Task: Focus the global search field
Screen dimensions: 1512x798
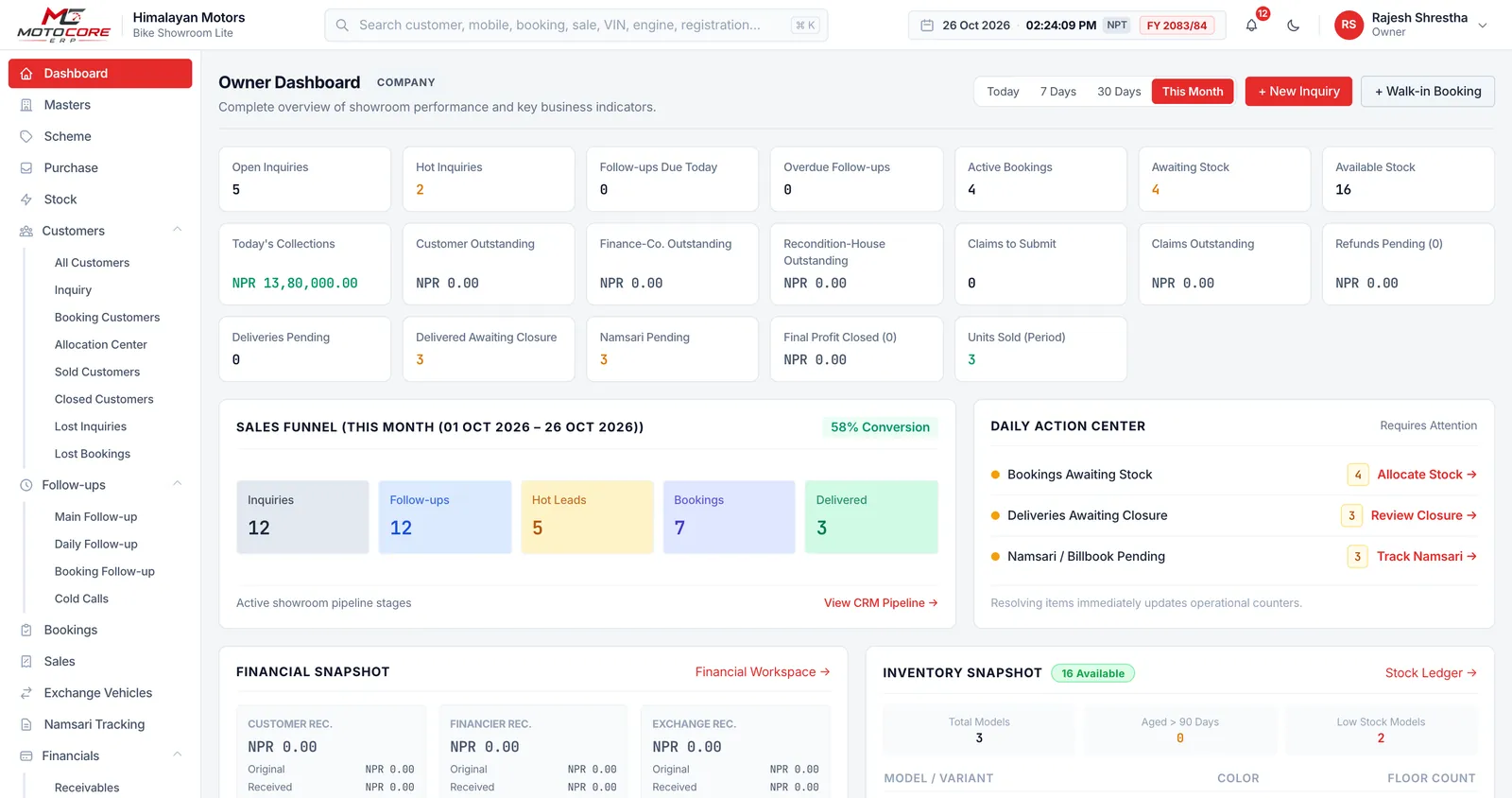Action: pyautogui.click(x=576, y=26)
